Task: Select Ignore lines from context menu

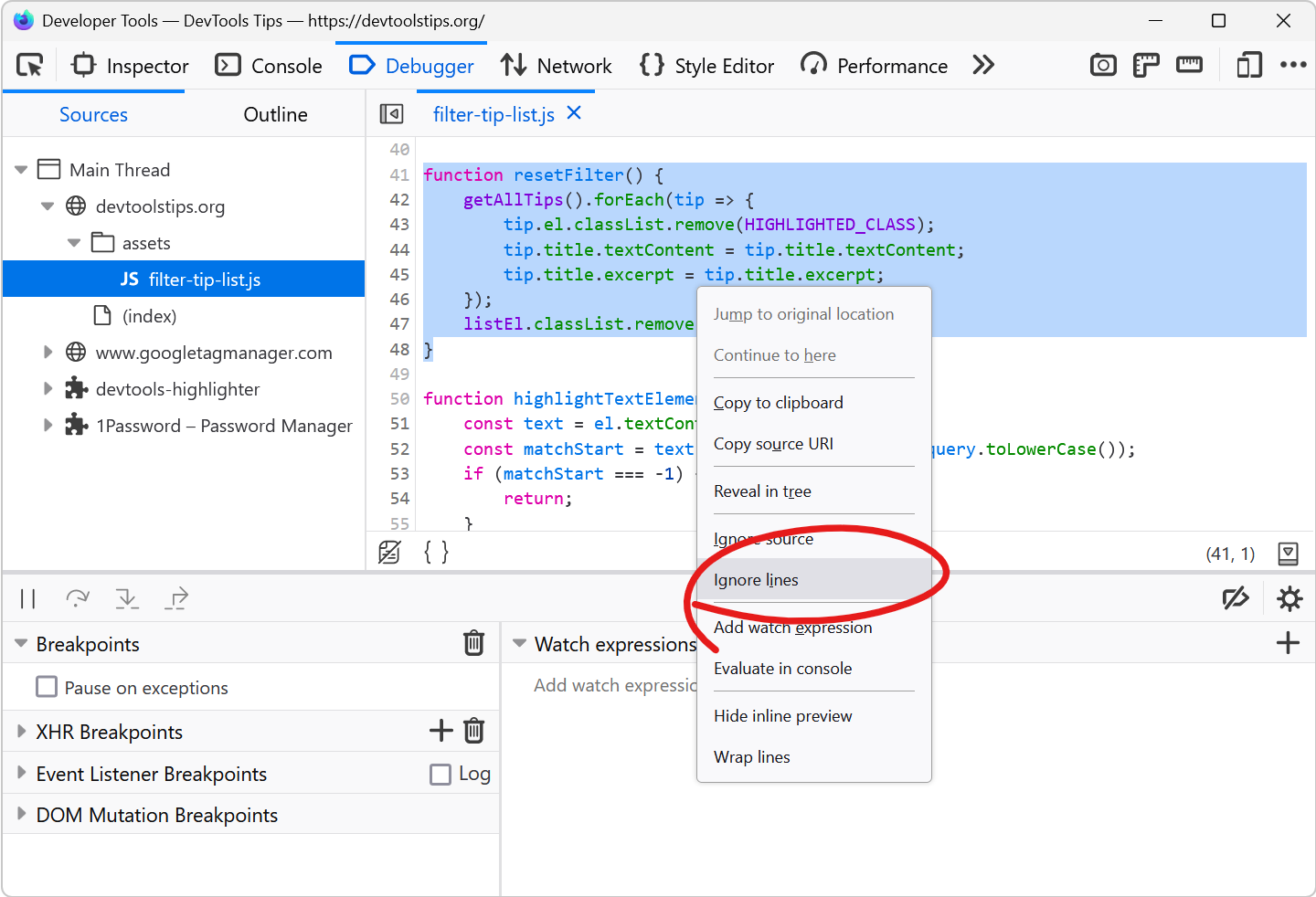Action: coord(756,579)
